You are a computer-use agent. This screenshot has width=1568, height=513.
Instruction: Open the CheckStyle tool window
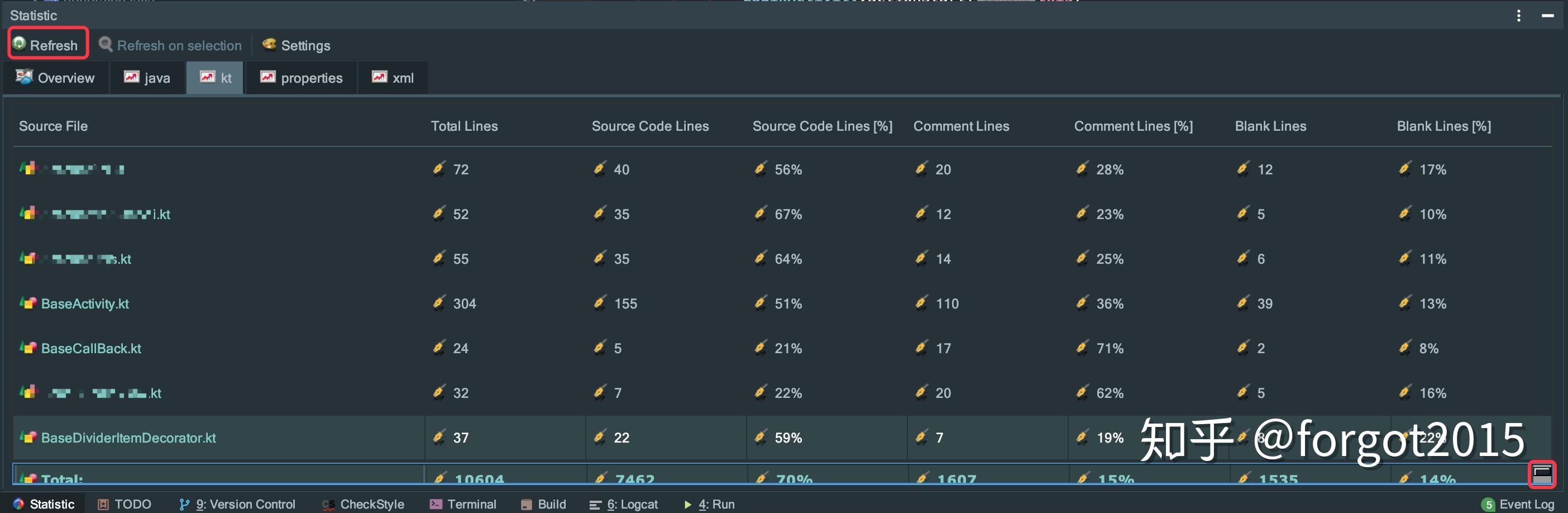point(363,504)
